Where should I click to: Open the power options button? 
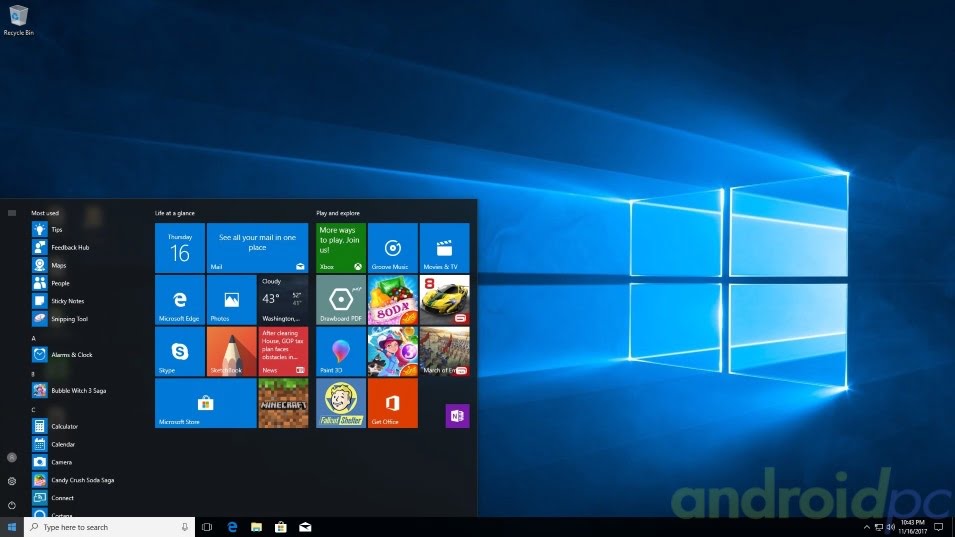(12, 506)
